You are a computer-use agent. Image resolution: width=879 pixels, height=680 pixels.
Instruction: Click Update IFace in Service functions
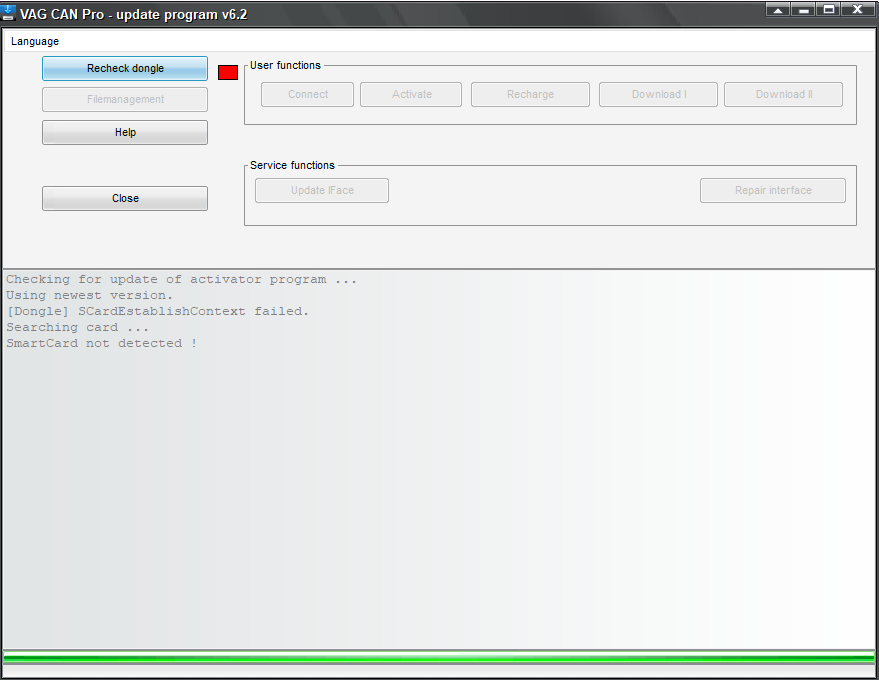click(322, 191)
